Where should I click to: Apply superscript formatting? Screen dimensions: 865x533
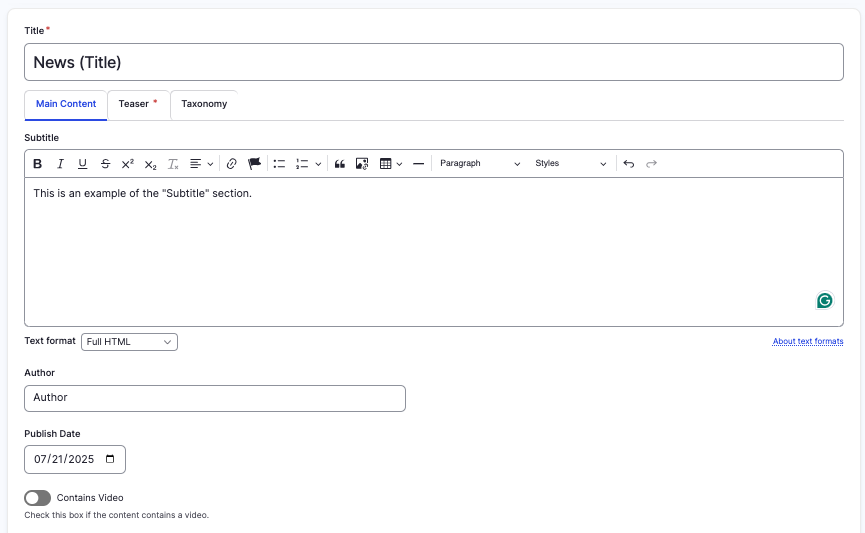point(128,164)
